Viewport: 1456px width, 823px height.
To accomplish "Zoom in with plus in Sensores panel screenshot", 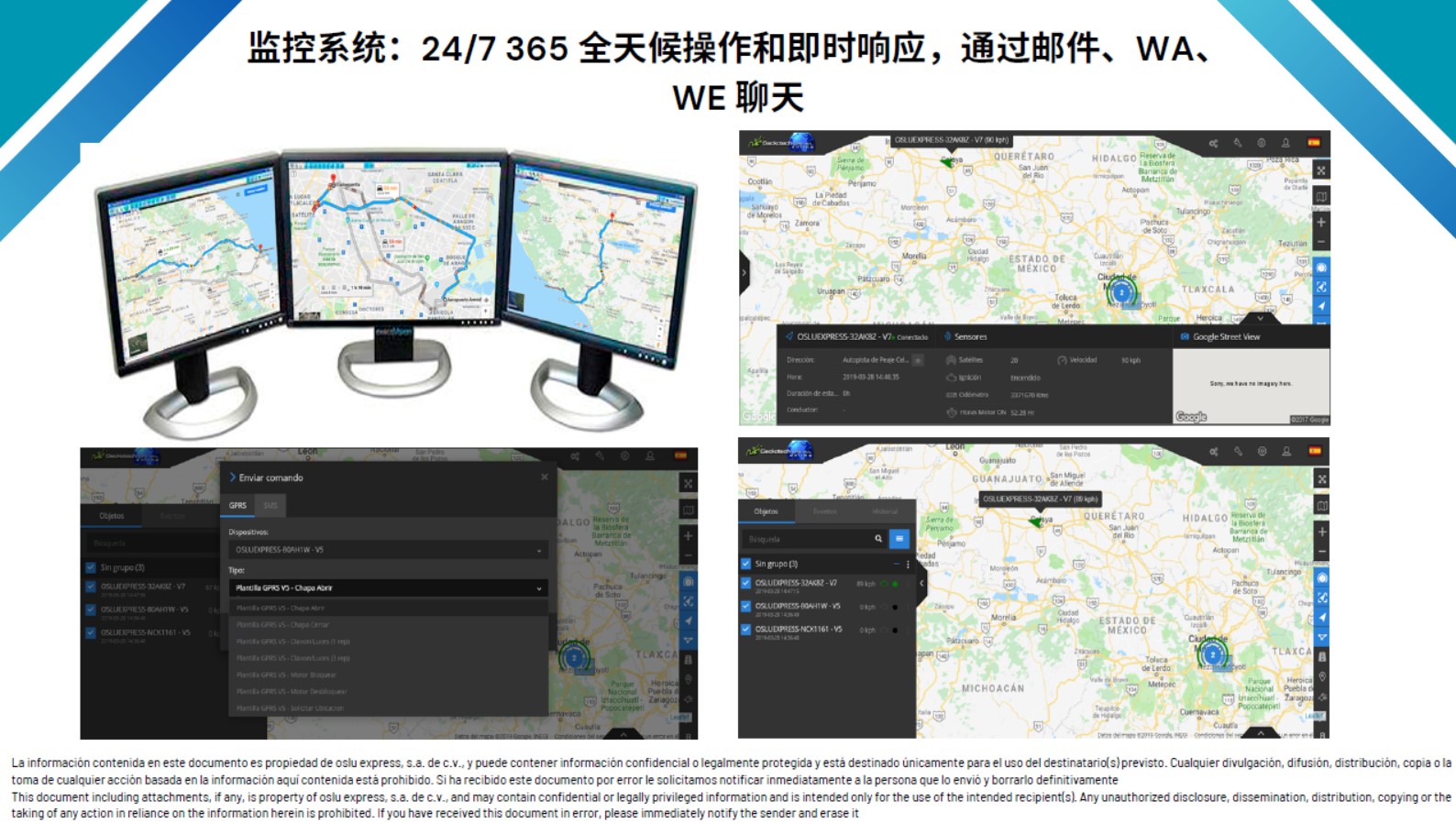I will coord(1321,222).
